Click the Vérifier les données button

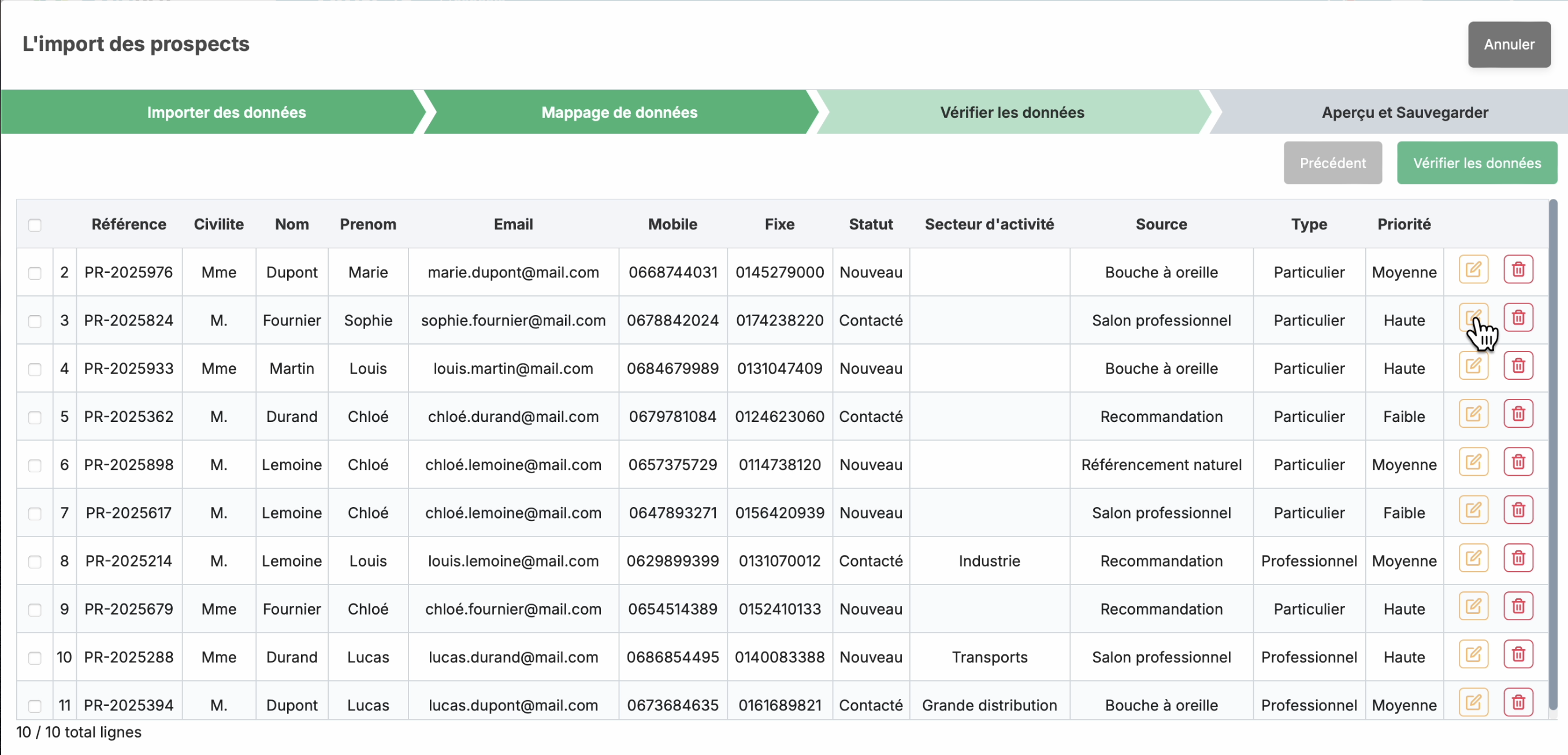click(1476, 163)
